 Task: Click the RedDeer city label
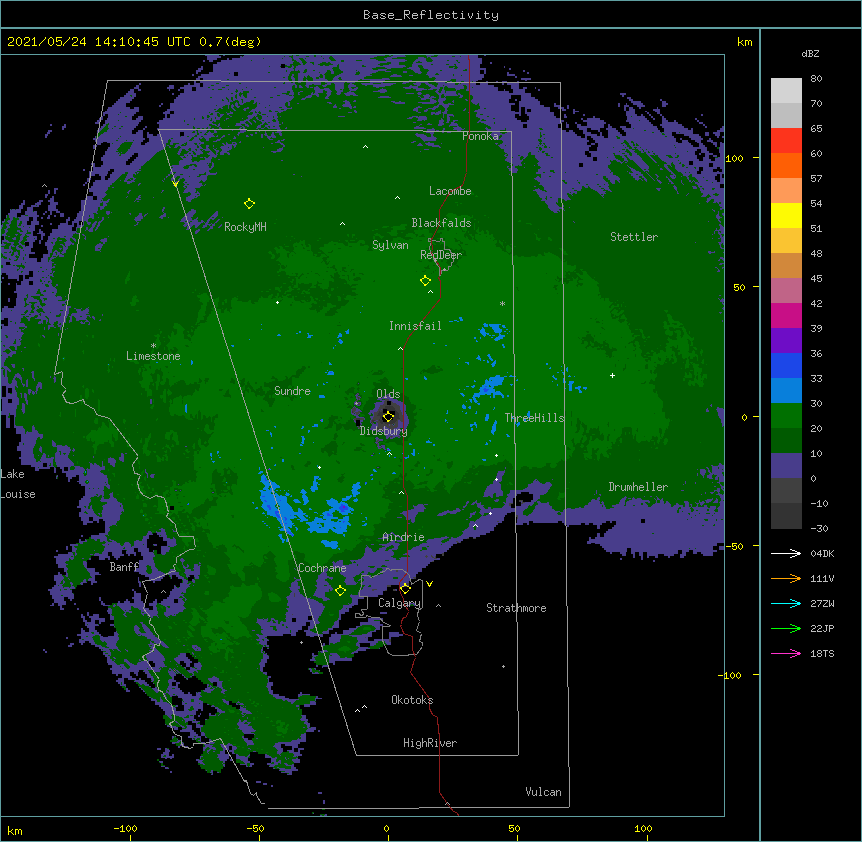[440, 255]
